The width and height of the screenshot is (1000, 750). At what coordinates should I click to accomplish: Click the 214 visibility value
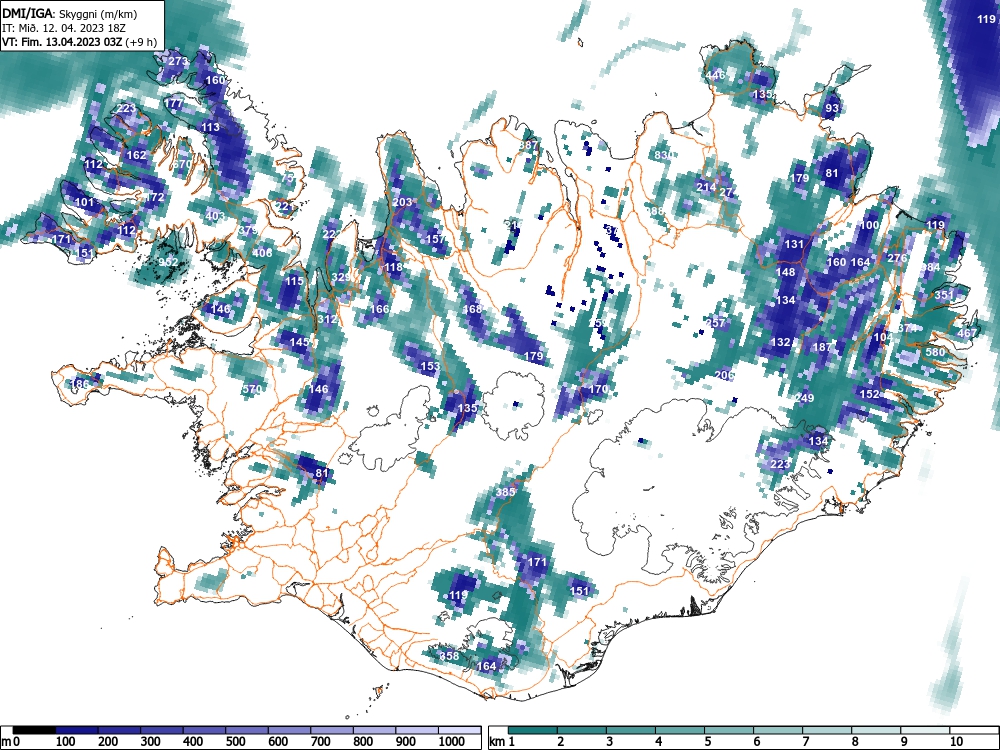point(706,187)
